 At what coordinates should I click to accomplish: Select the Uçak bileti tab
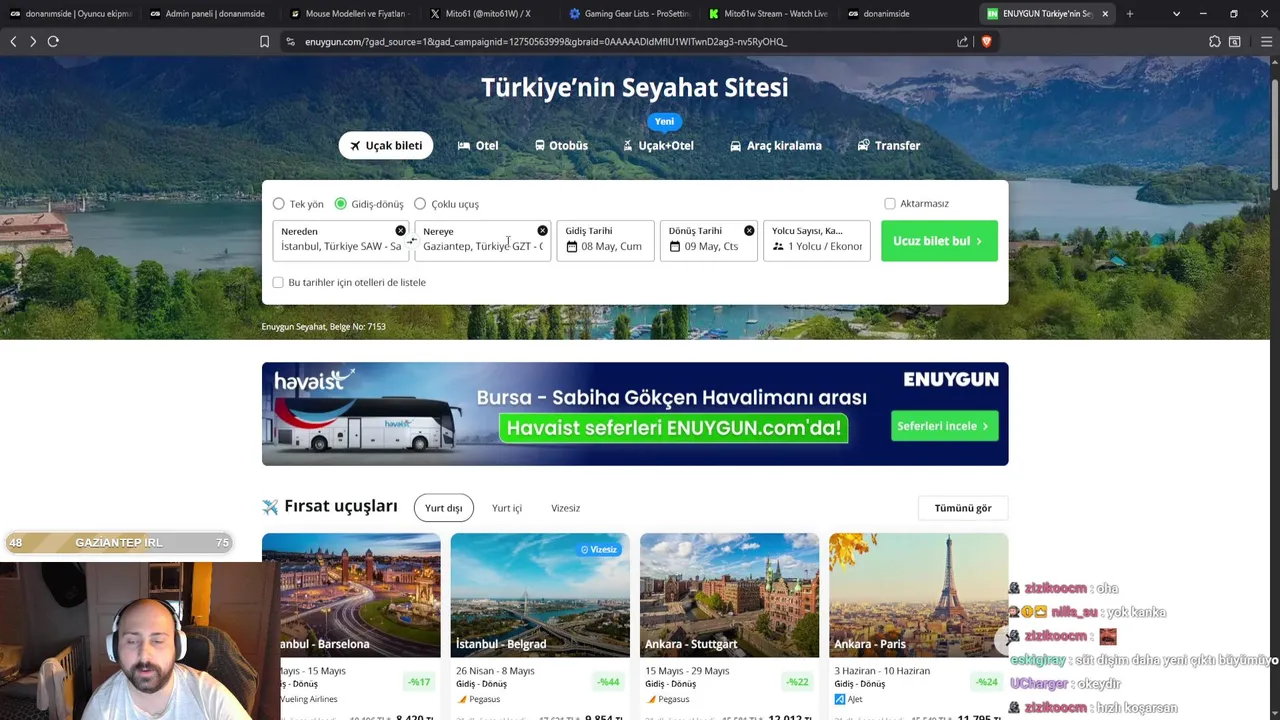click(x=385, y=145)
